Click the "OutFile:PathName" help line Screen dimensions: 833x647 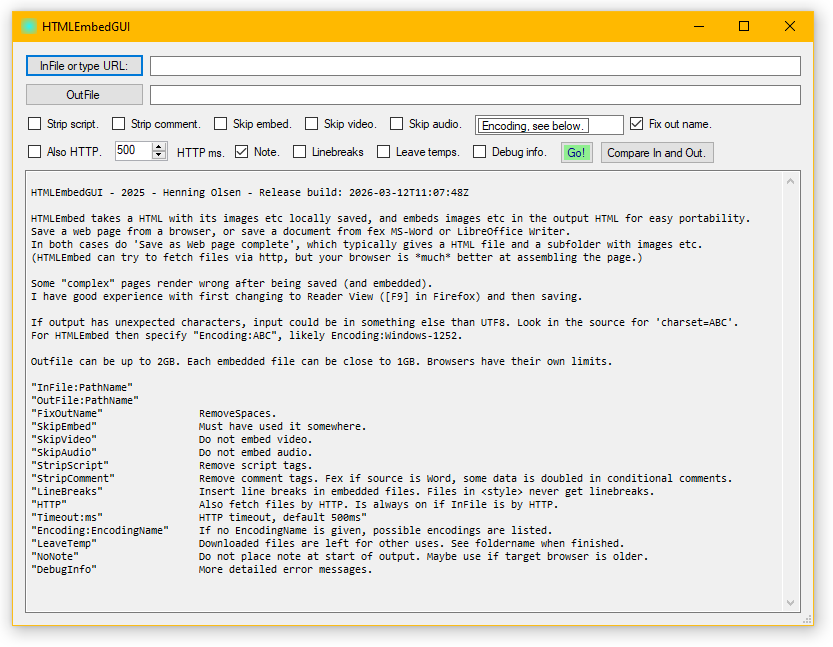(85, 400)
